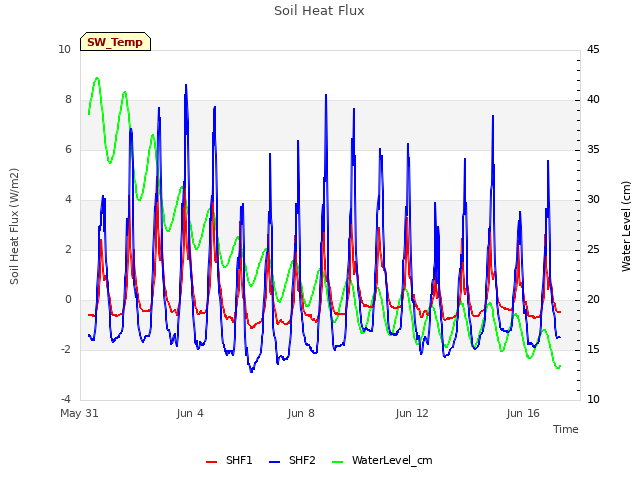The width and height of the screenshot is (640, 480).
Task: Click the left axis value 8
Action: [x=68, y=100]
